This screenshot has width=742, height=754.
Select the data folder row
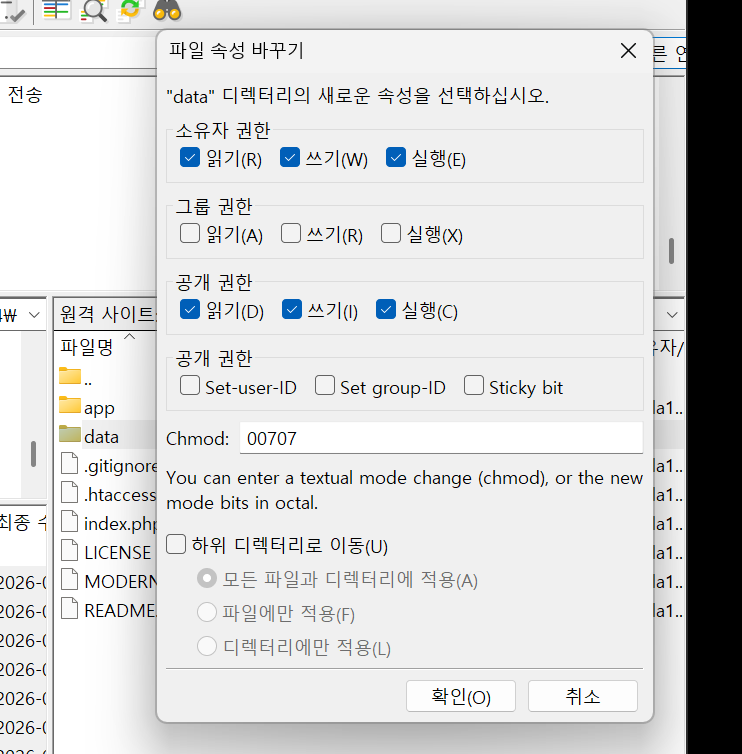point(107,437)
